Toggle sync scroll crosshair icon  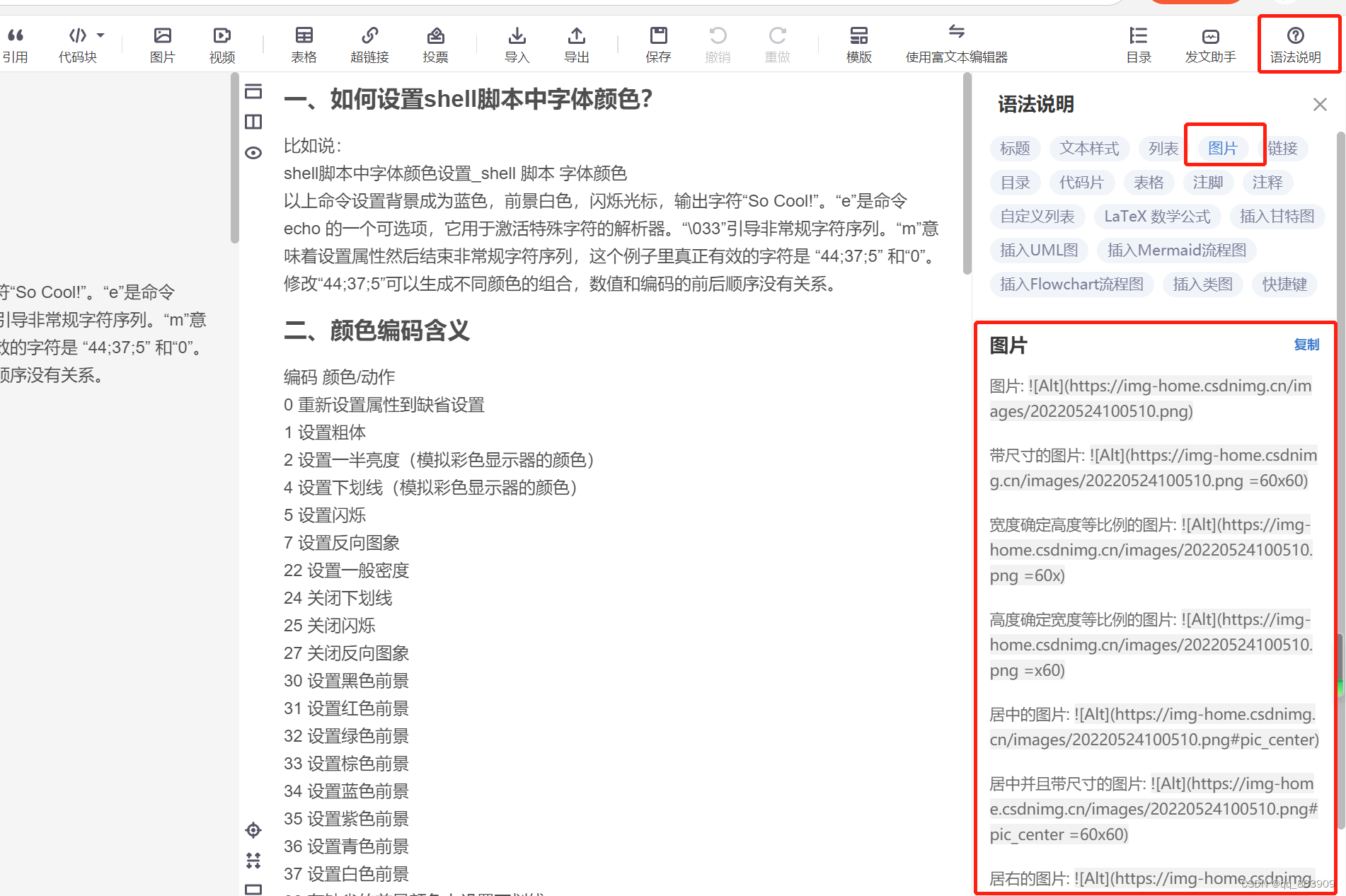[x=253, y=830]
